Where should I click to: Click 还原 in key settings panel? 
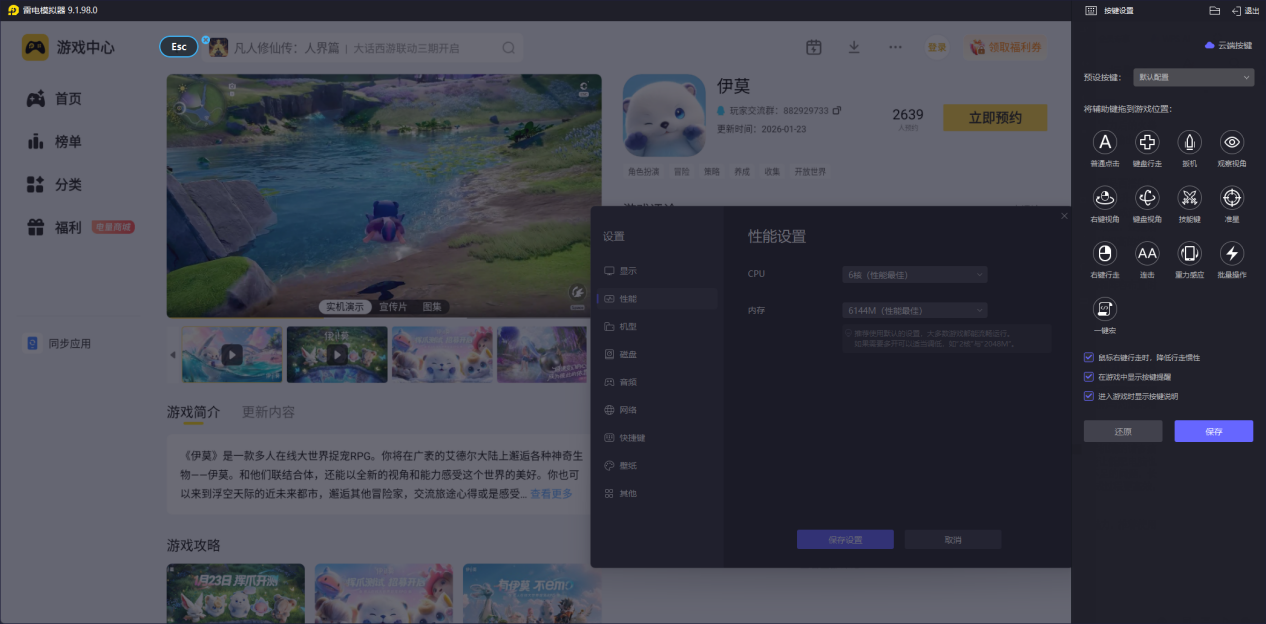click(1123, 431)
